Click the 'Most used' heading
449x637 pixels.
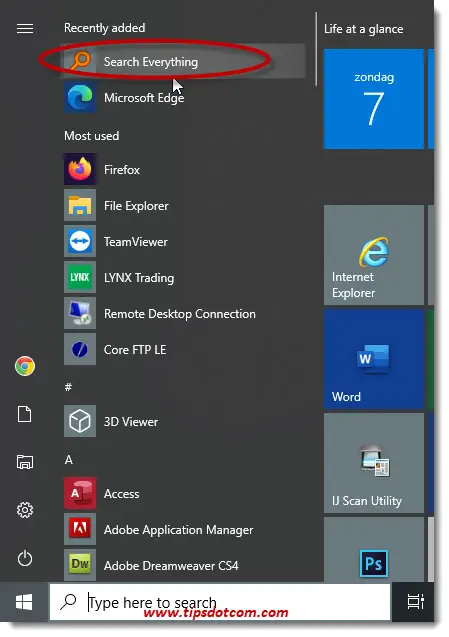pyautogui.click(x=91, y=136)
